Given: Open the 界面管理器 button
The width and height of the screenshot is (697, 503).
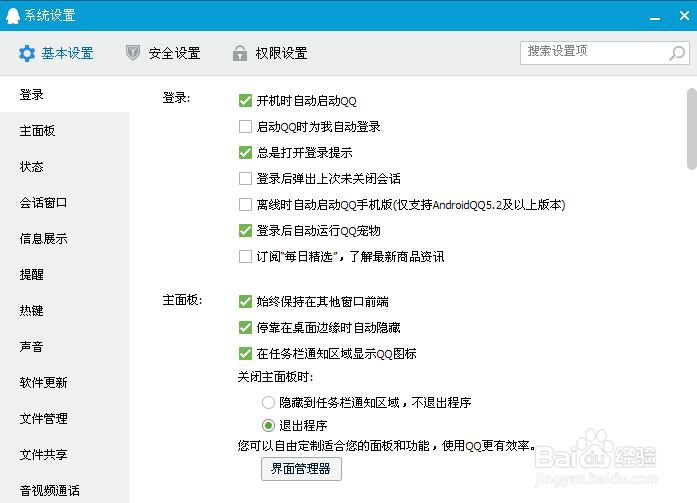Looking at the screenshot, I should 301,469.
